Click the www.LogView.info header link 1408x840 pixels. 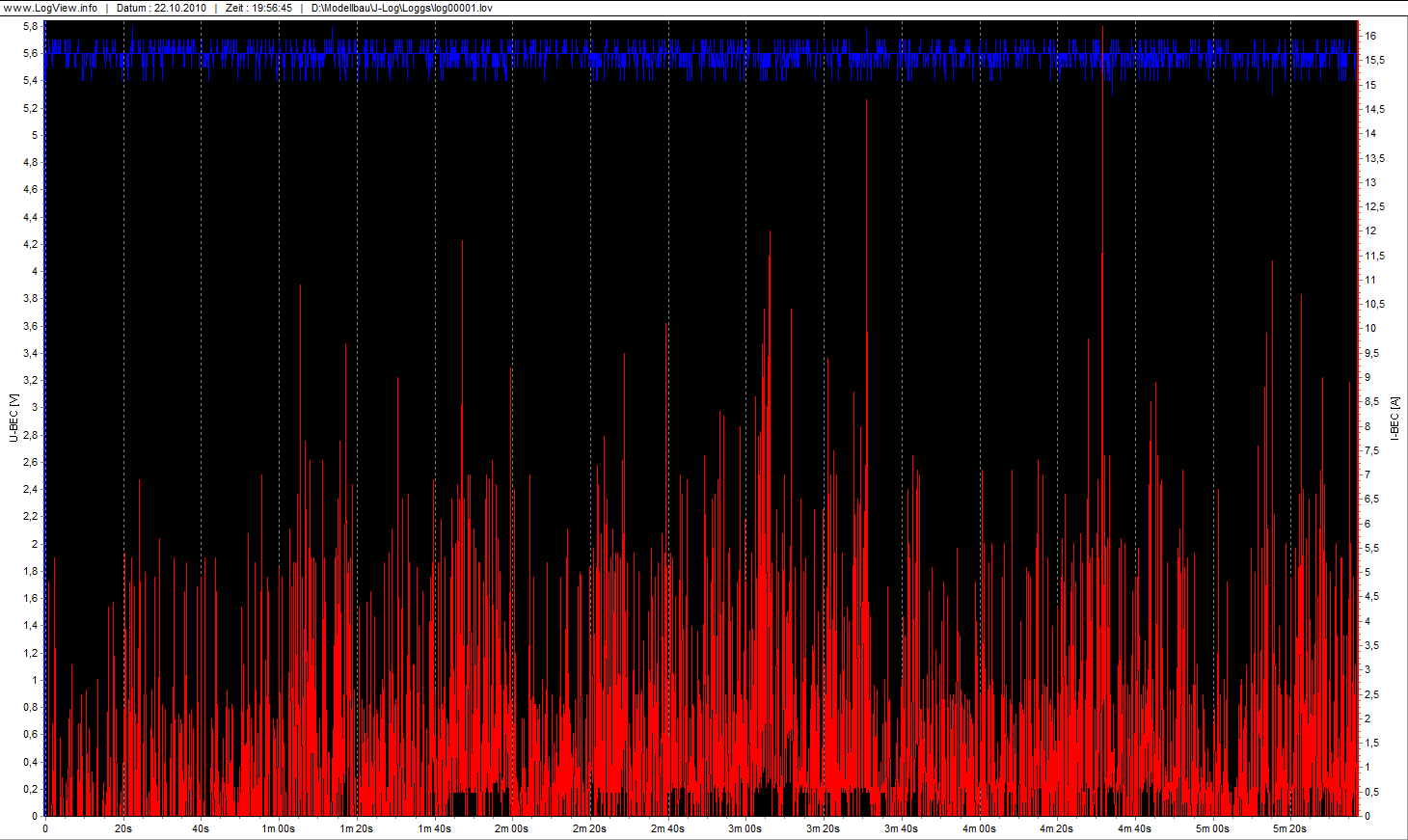[50, 8]
